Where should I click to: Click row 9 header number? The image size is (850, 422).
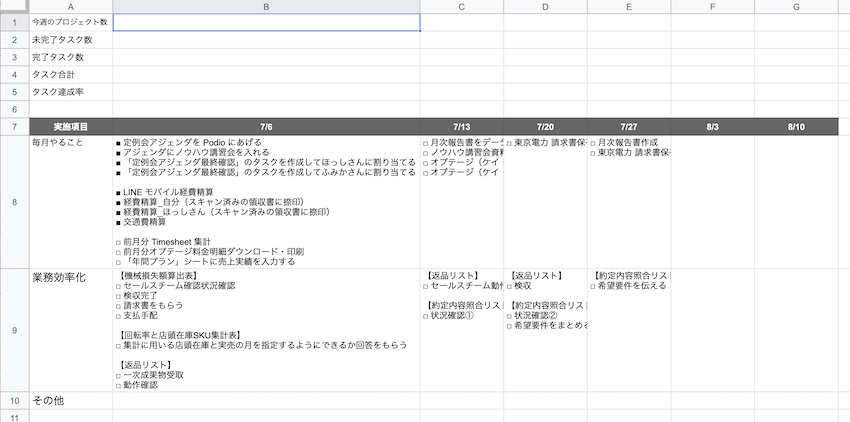coord(13,329)
